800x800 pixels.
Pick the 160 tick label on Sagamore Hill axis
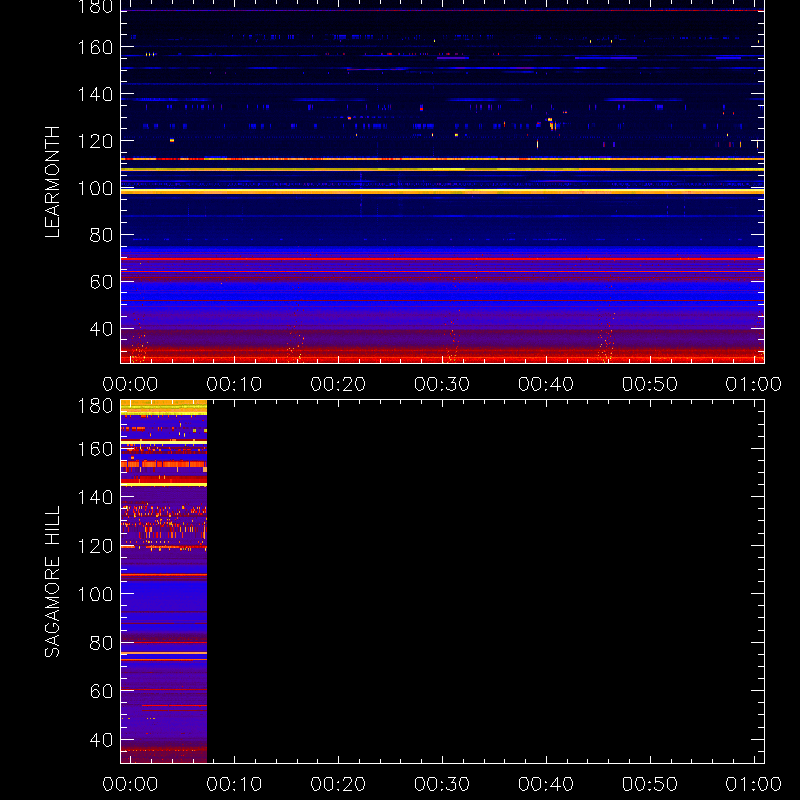click(x=95, y=449)
